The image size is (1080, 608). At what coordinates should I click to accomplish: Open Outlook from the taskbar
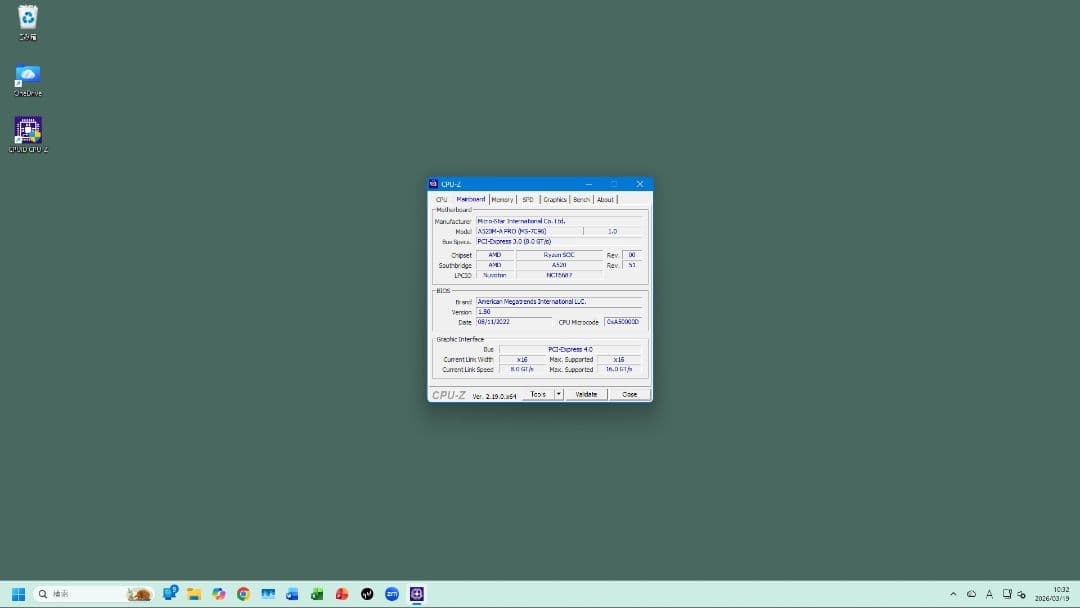pos(293,594)
